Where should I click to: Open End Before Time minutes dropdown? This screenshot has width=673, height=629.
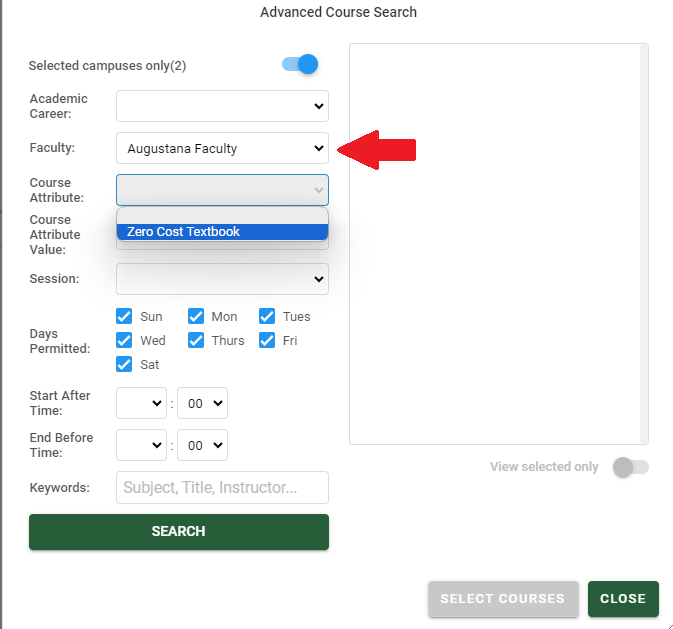[x=203, y=445]
